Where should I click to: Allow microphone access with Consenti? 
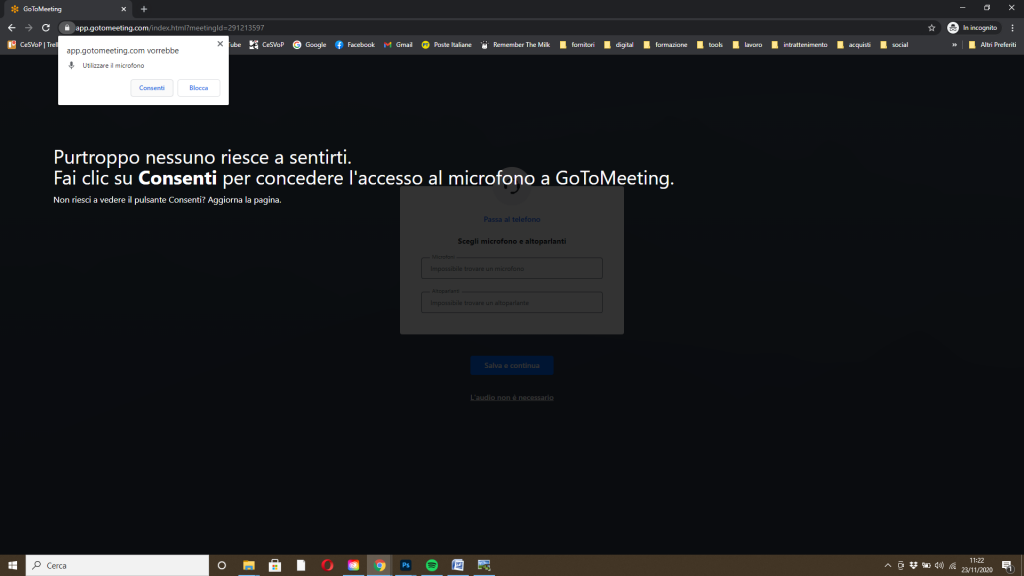coord(152,88)
